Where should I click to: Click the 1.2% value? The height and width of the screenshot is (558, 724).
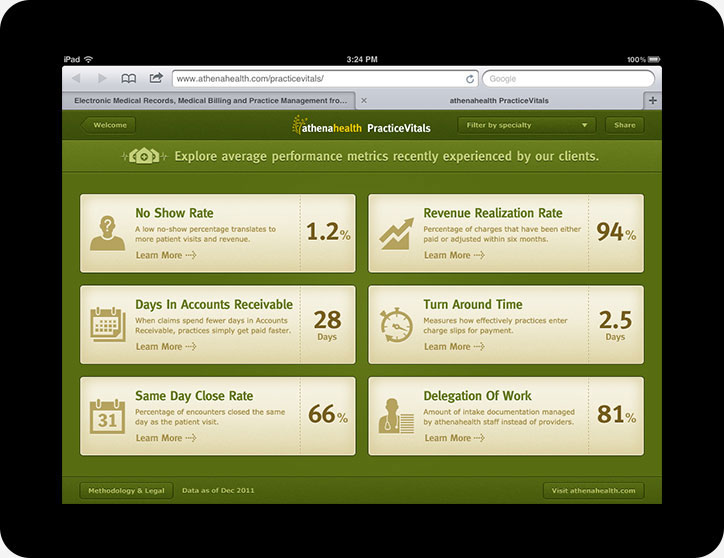pos(328,232)
